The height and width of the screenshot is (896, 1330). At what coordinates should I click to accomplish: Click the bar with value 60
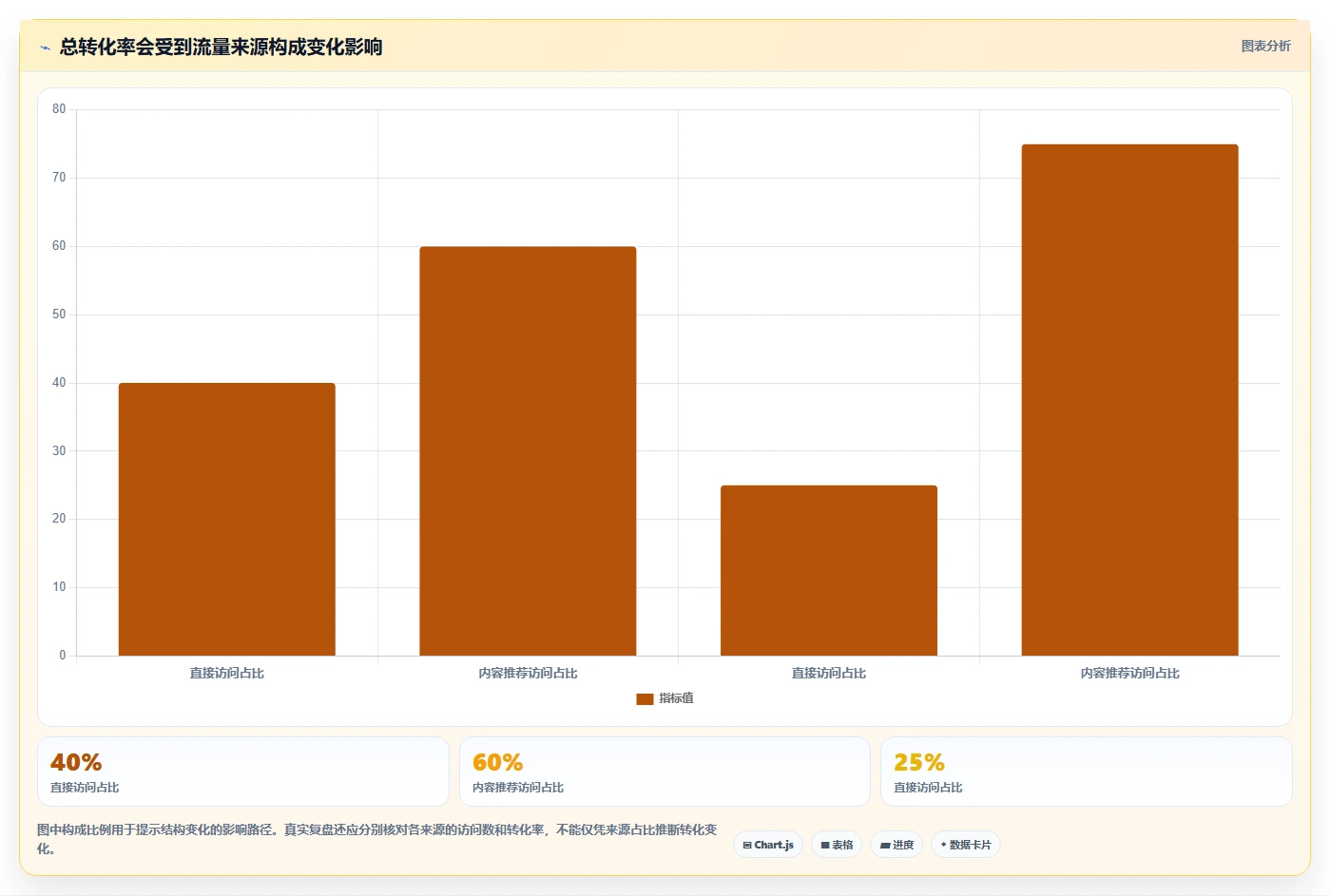point(528,451)
